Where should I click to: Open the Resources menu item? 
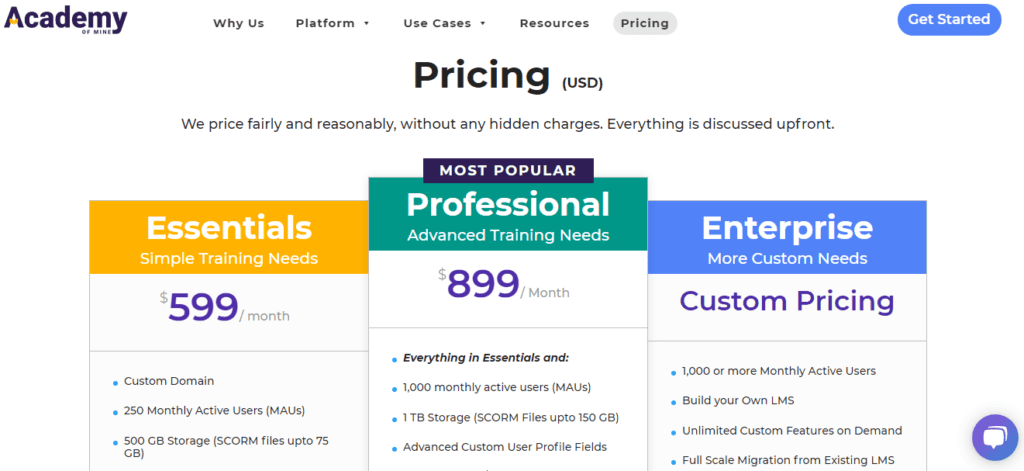(x=554, y=24)
